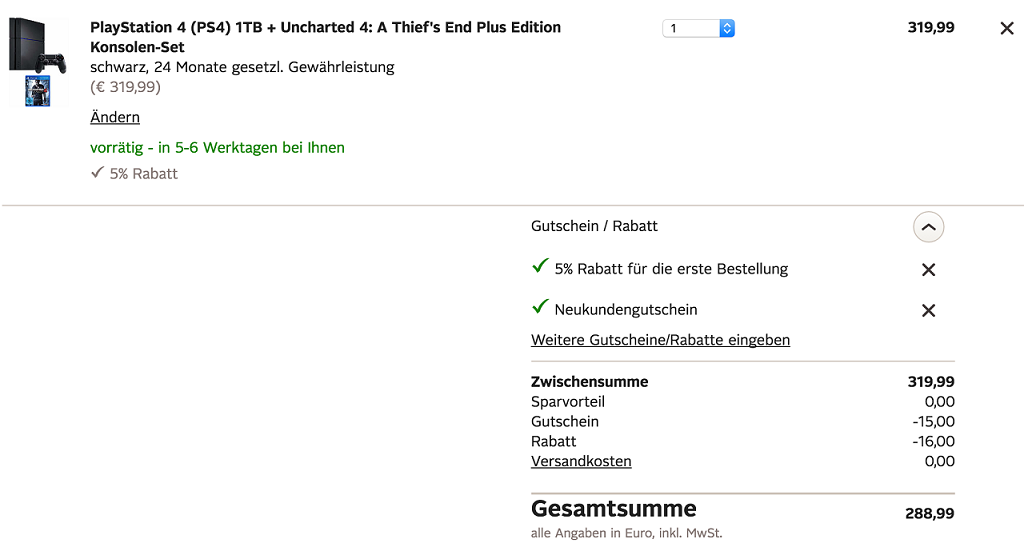This screenshot has width=1024, height=551.
Task: Click the 288,99 total amount
Action: point(929,513)
